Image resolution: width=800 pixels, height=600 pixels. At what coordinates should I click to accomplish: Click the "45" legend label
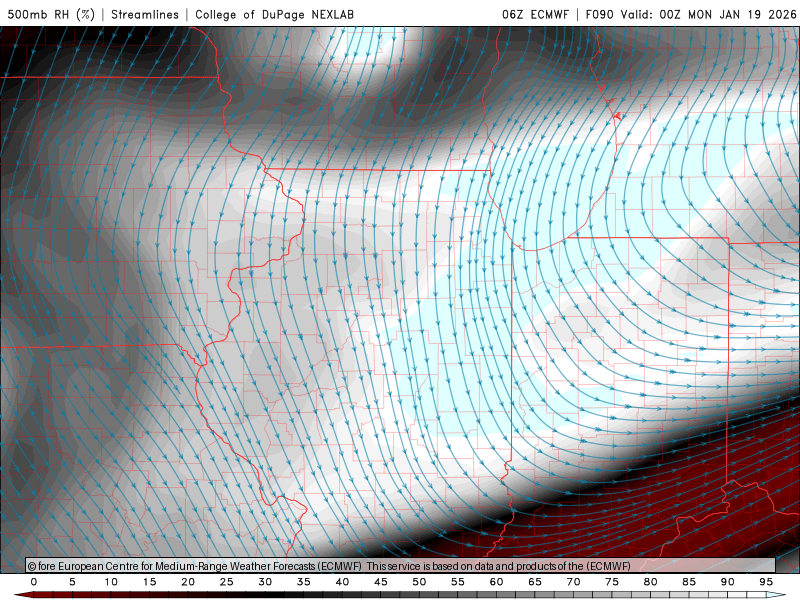pyautogui.click(x=381, y=582)
